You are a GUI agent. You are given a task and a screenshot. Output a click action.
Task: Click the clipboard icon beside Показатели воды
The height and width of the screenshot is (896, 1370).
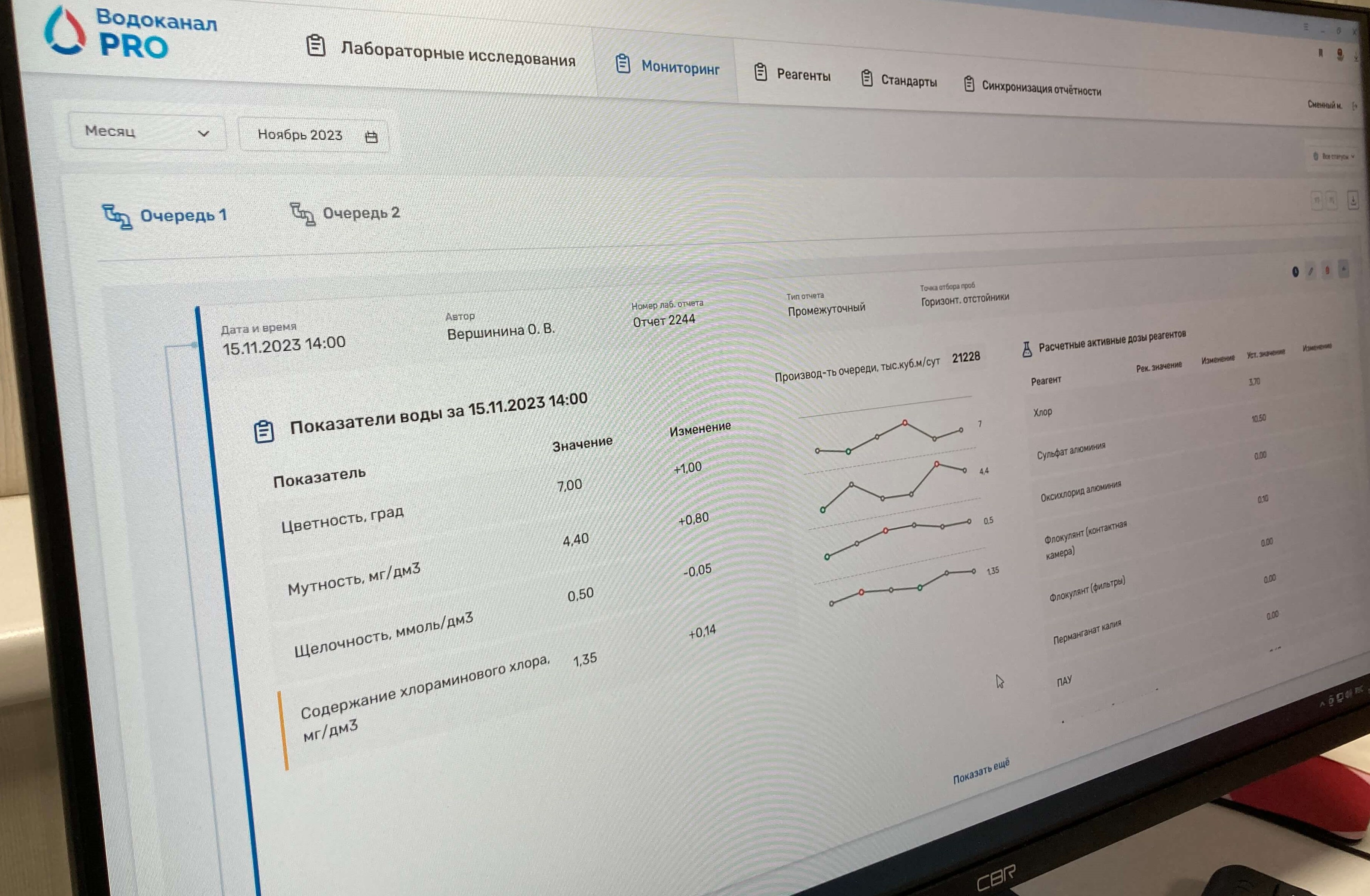(264, 431)
